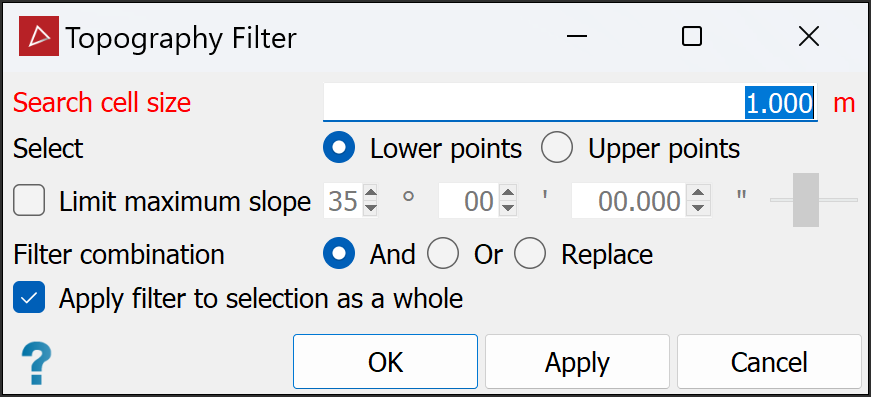
Task: Decrease the slope minutes with down arrow
Action: 508,208
